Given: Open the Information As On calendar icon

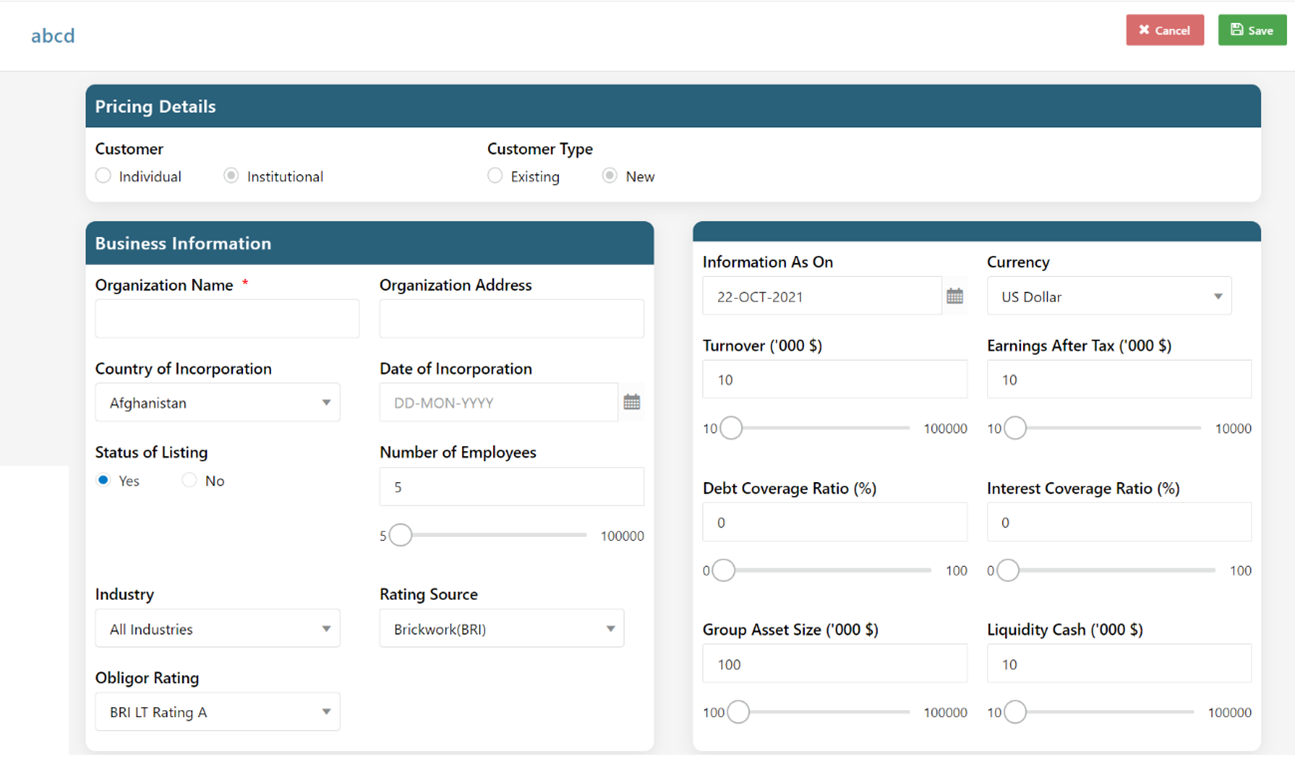Looking at the screenshot, I should point(955,296).
